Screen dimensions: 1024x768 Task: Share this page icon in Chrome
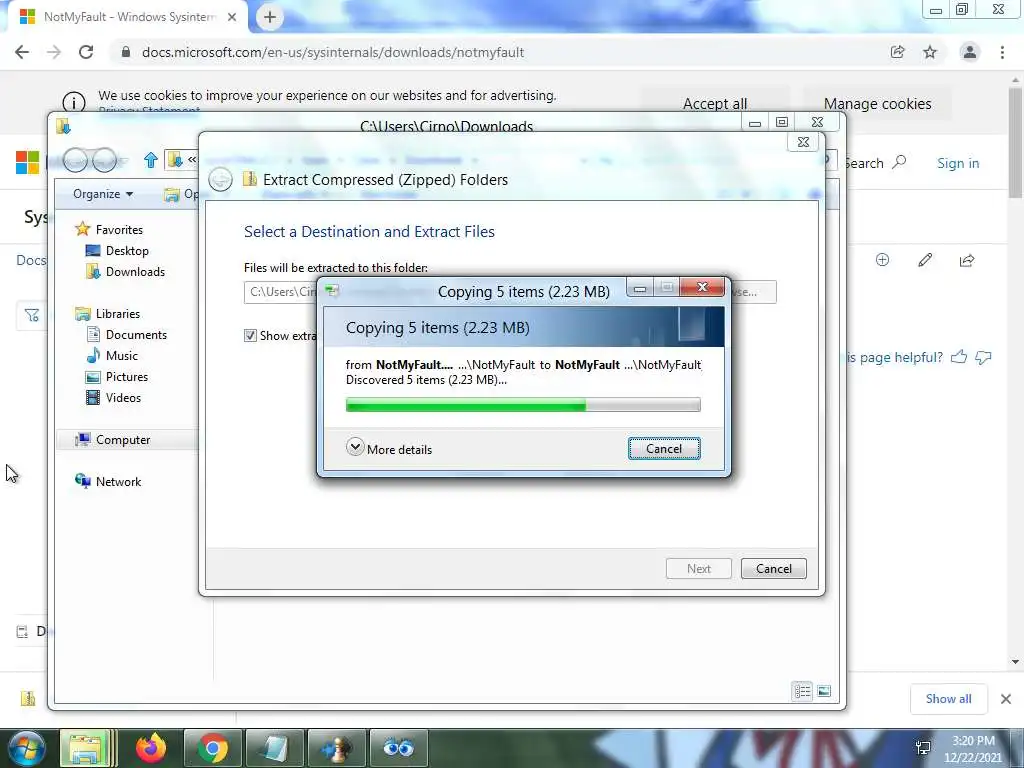click(898, 52)
